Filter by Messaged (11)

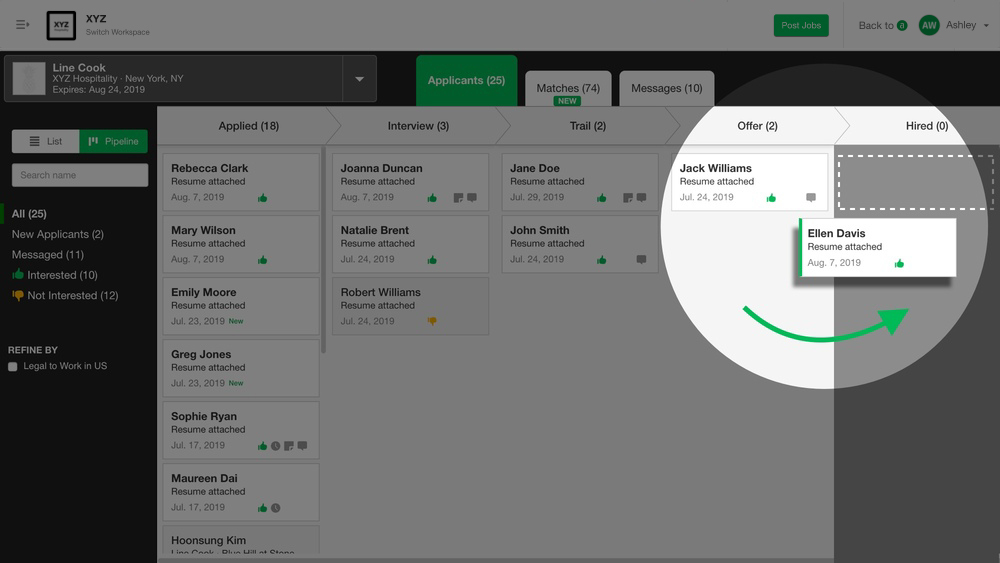point(48,254)
